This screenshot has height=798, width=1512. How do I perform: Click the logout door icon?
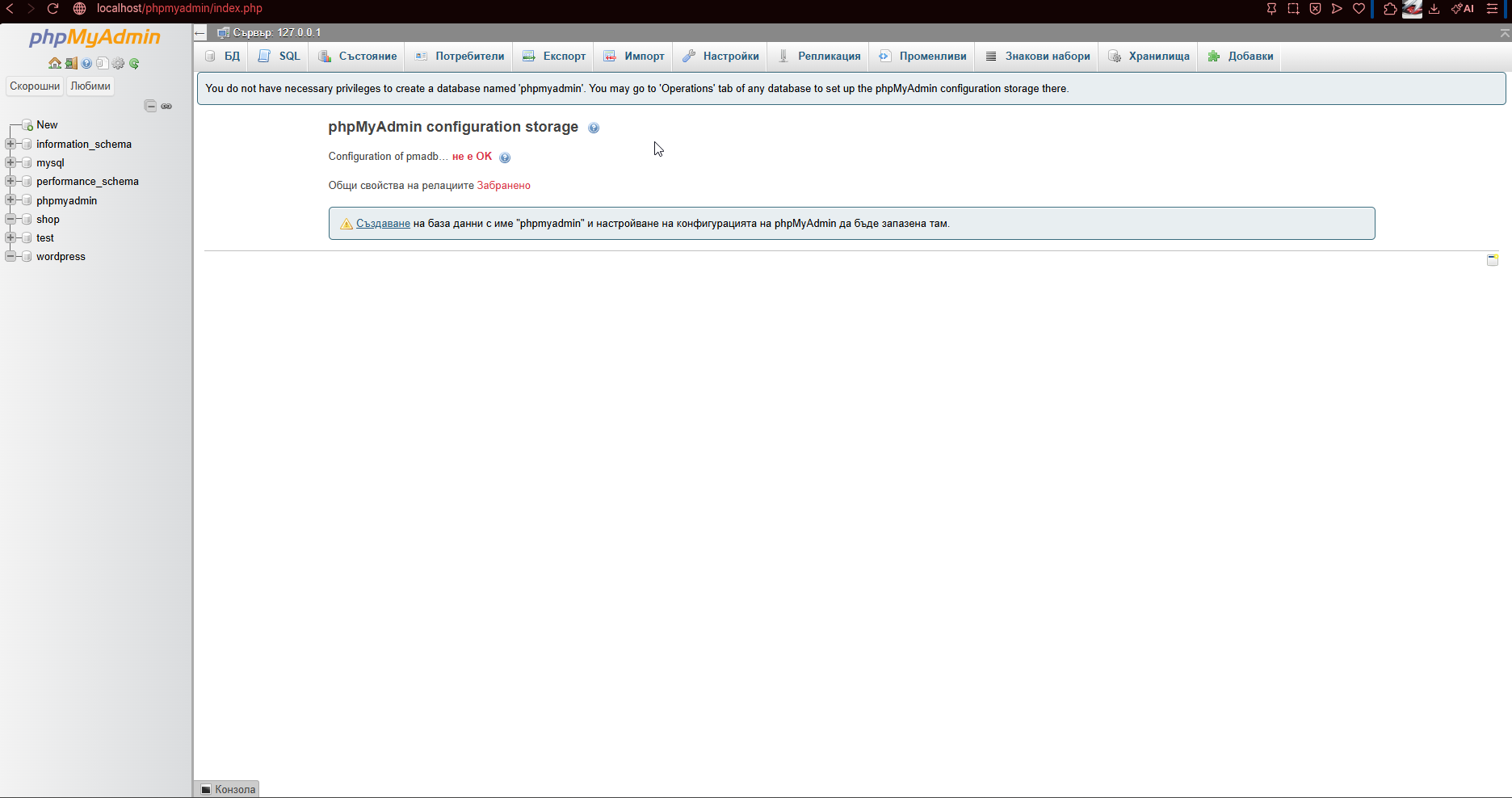(71, 63)
